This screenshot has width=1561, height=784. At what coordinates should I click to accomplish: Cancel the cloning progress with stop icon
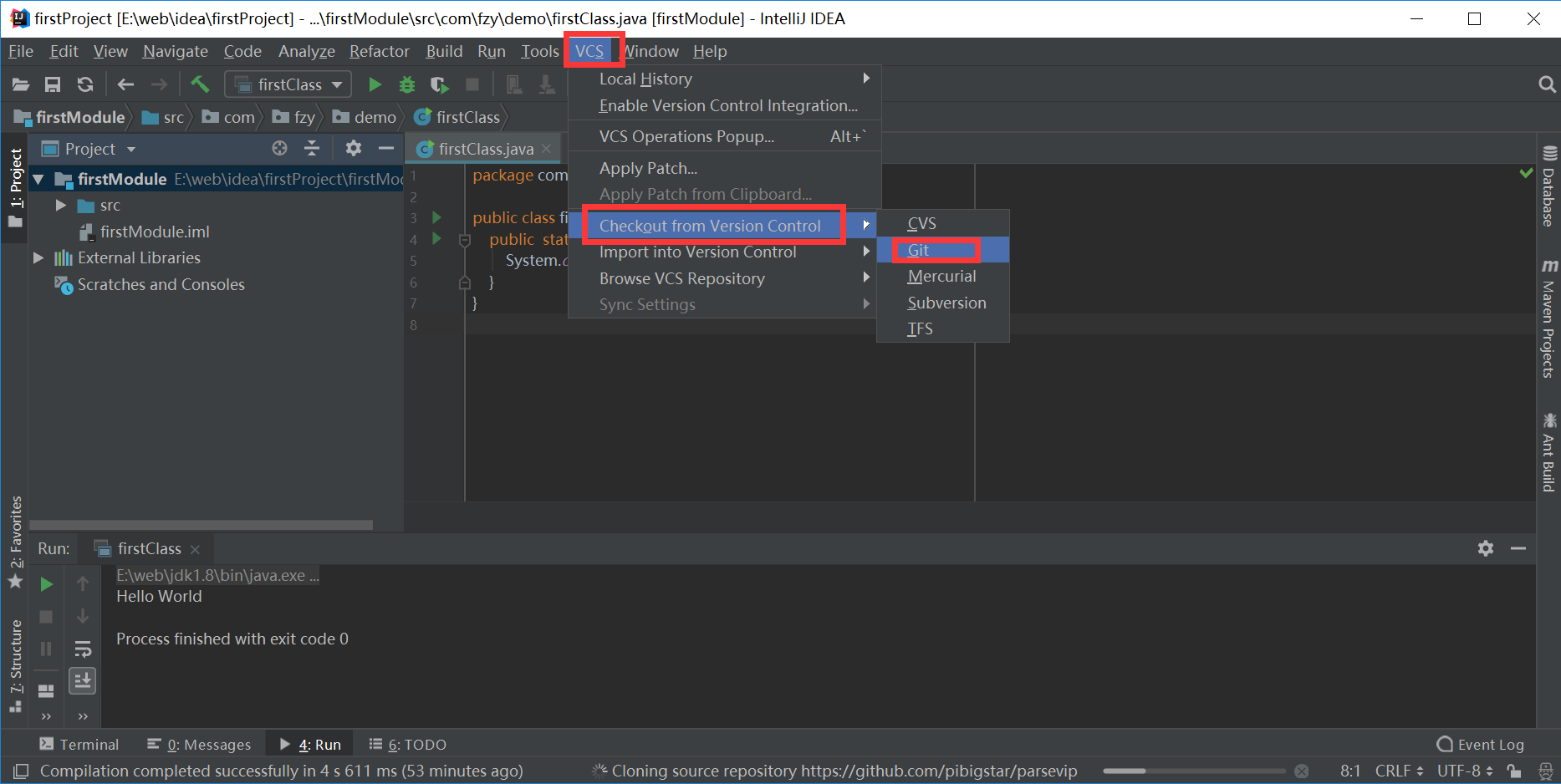coord(1301,771)
